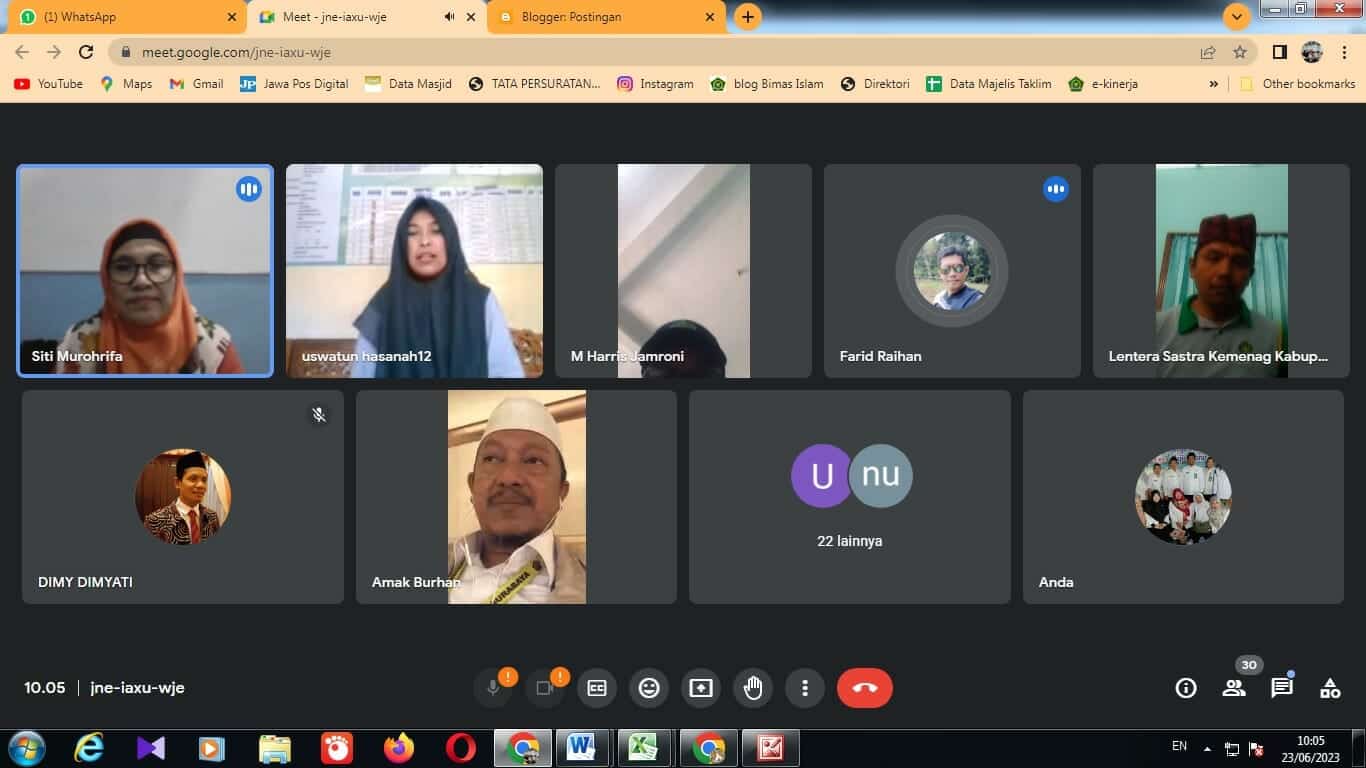Viewport: 1366px width, 768px height.
Task: Open the emoji reactions panel
Action: point(649,688)
